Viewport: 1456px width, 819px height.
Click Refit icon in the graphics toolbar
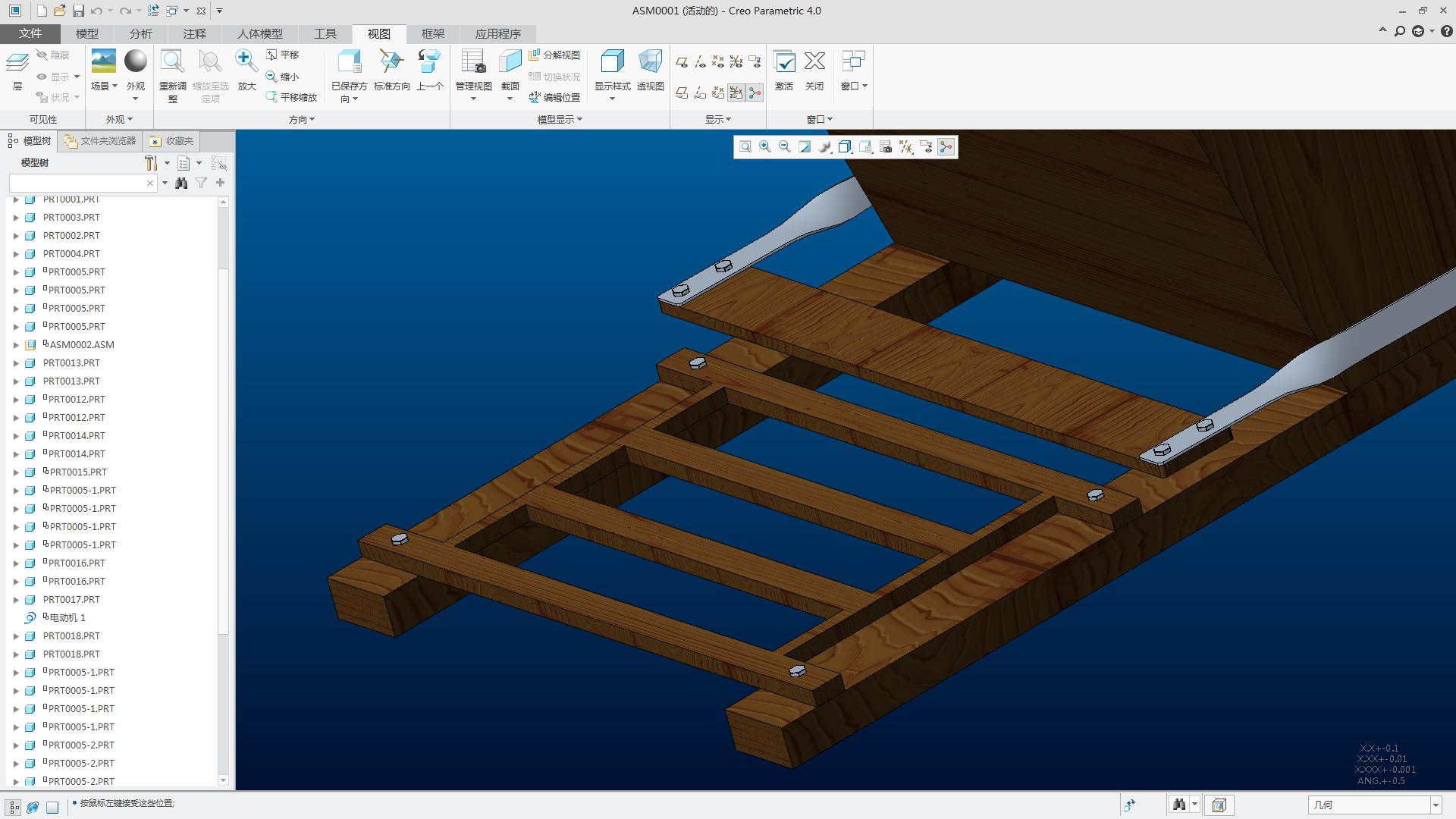(745, 147)
